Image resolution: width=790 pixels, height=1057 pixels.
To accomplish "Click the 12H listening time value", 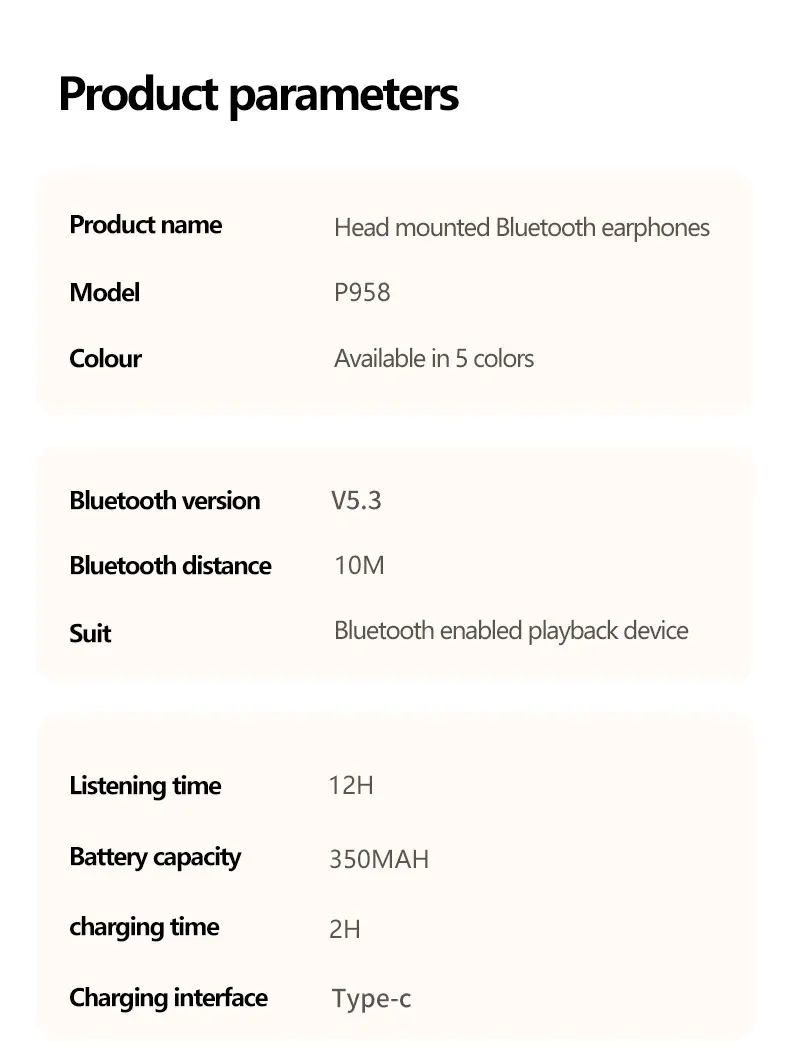I will pyautogui.click(x=351, y=785).
